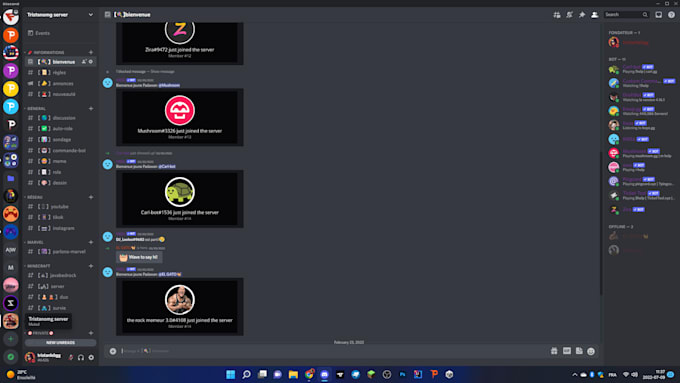
Task: Collapse the MARVEL category
Action: pyautogui.click(x=35, y=242)
